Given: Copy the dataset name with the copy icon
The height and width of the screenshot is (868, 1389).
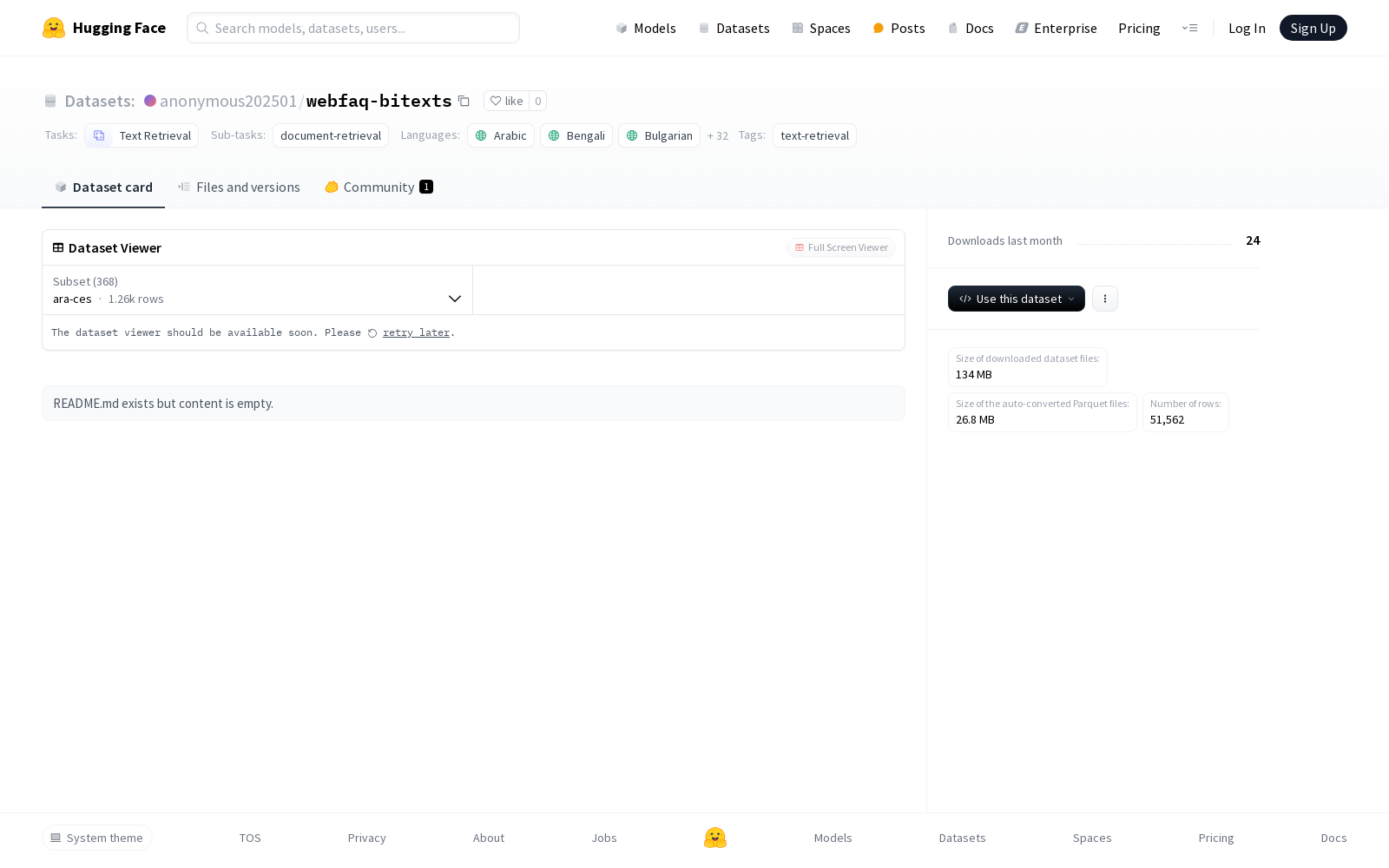Looking at the screenshot, I should 464,101.
